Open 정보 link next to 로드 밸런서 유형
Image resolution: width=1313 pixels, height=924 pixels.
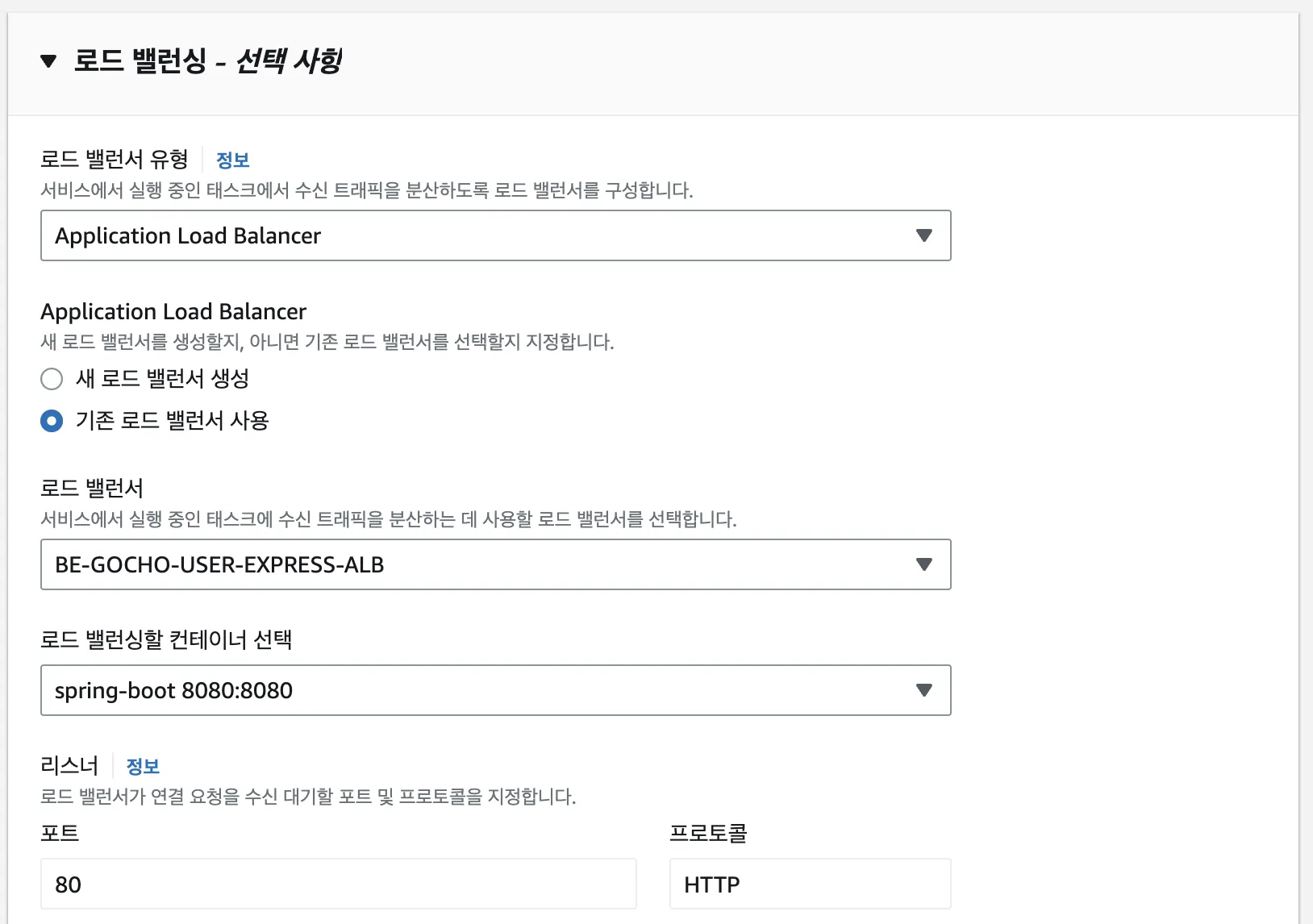pos(232,160)
